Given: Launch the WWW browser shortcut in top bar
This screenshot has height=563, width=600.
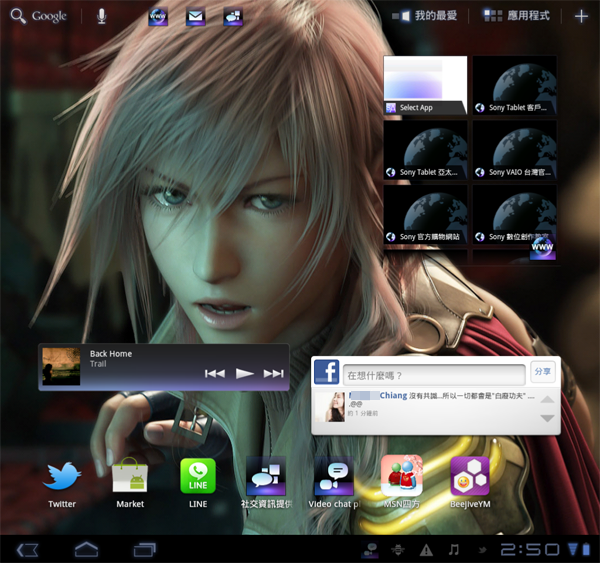Looking at the screenshot, I should [x=158, y=17].
